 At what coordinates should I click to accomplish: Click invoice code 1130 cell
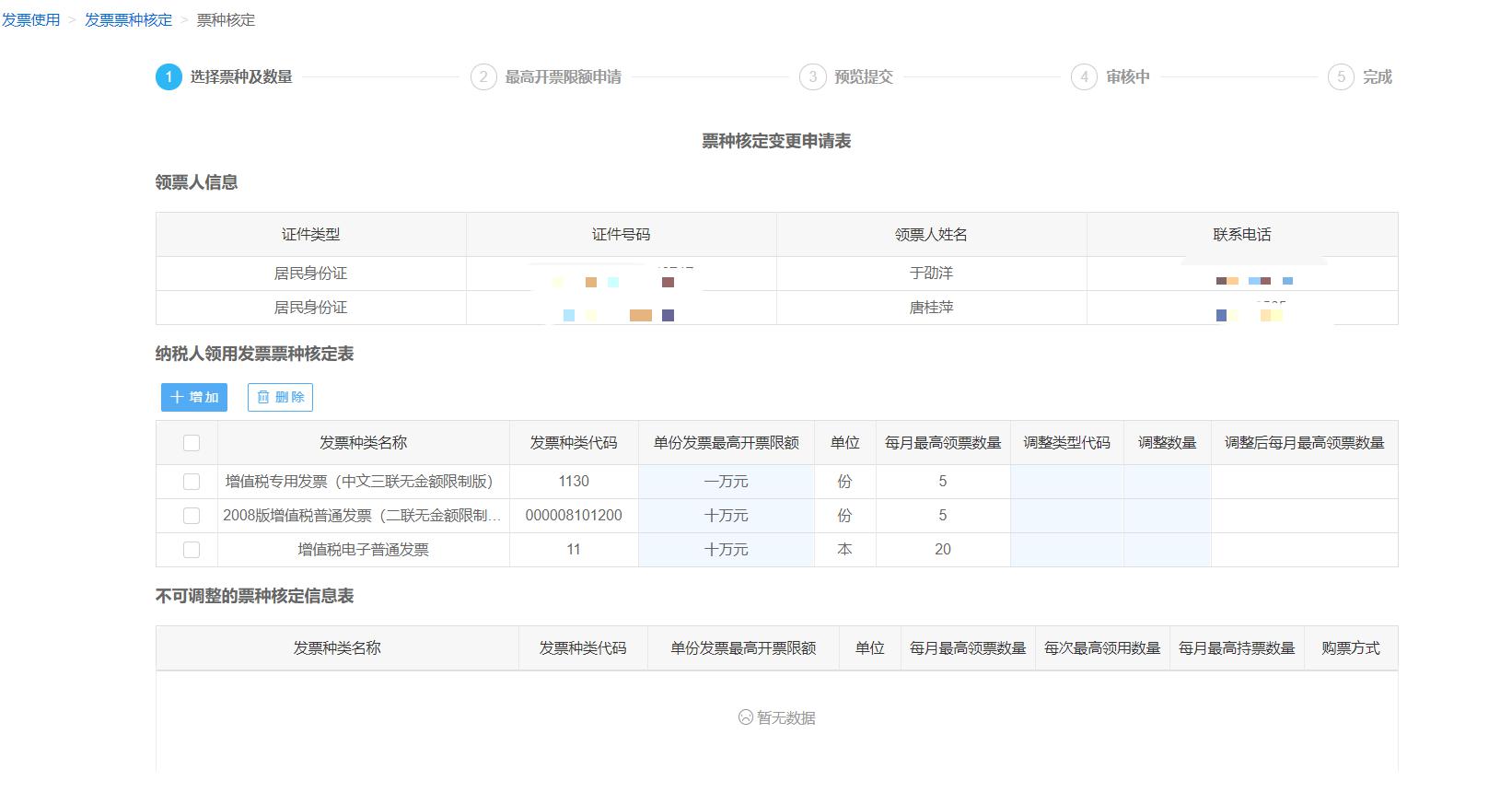coord(574,482)
